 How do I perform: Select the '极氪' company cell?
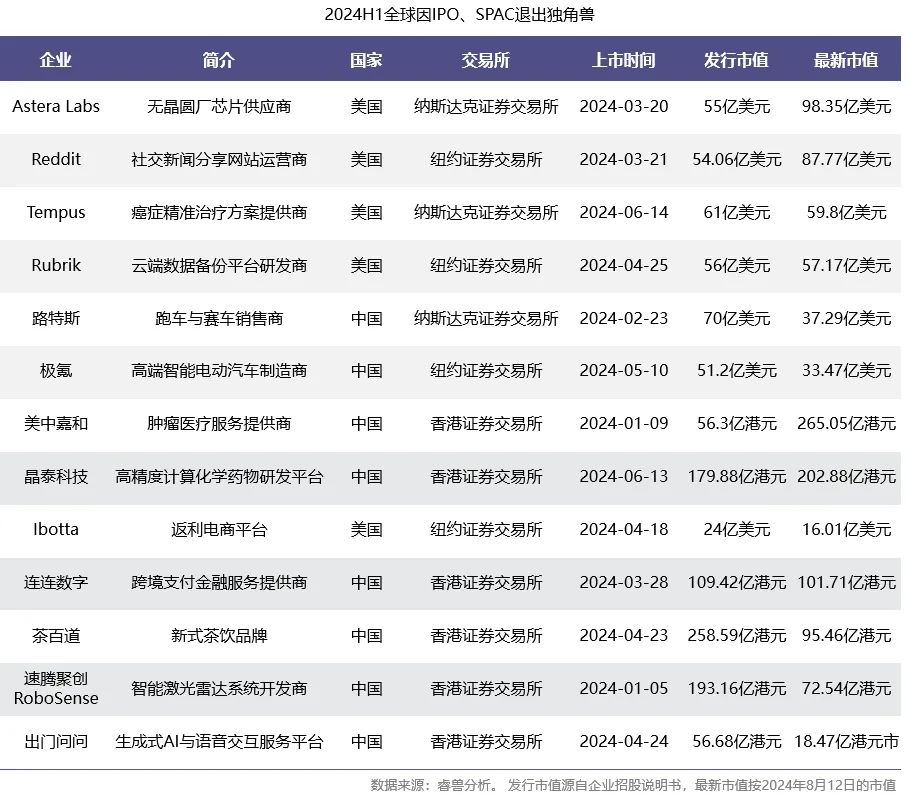[x=56, y=370]
